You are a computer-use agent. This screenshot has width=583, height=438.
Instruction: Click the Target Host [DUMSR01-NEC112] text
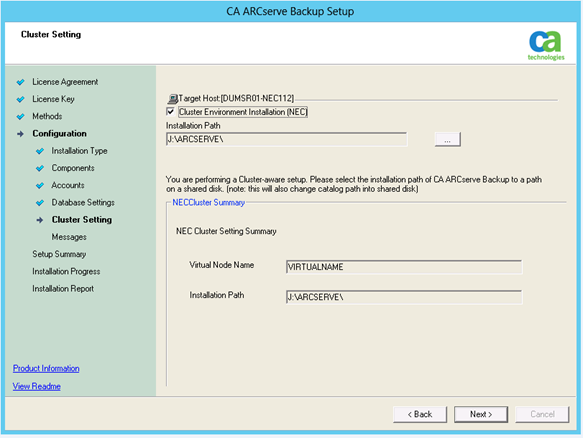point(236,99)
